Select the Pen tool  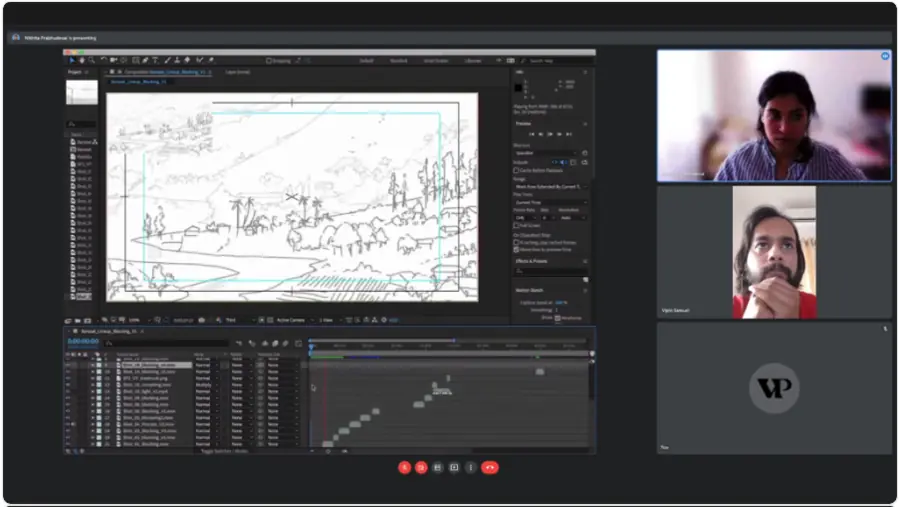pyautogui.click(x=145, y=60)
